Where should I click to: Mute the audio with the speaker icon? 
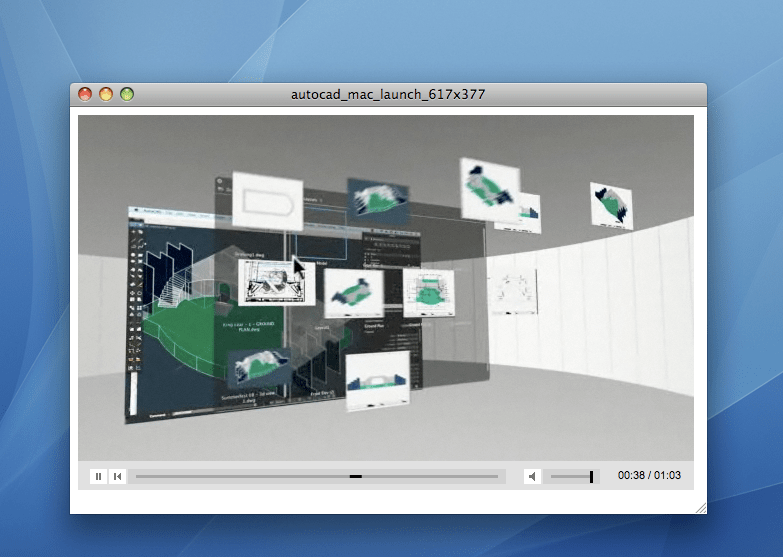coord(532,476)
